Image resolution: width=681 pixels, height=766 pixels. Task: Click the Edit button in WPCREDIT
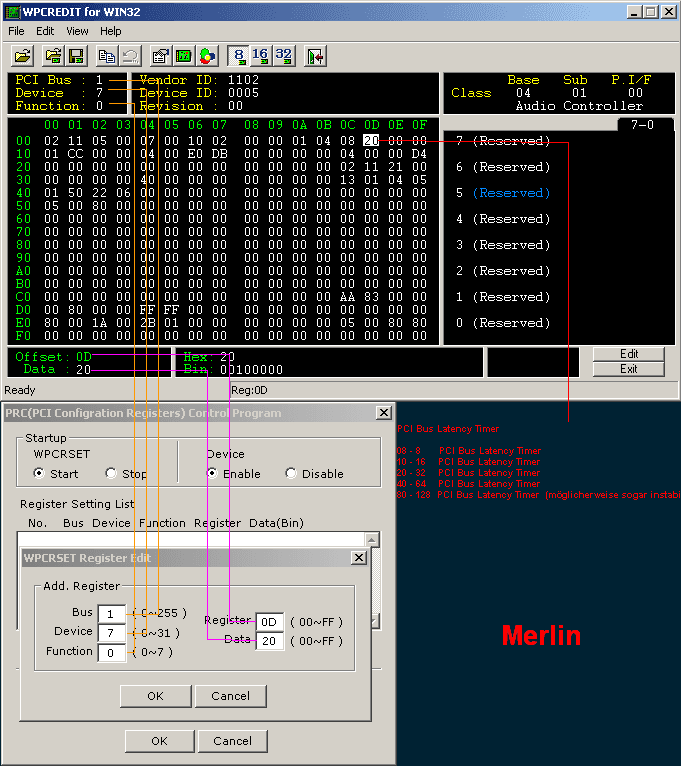tap(629, 354)
